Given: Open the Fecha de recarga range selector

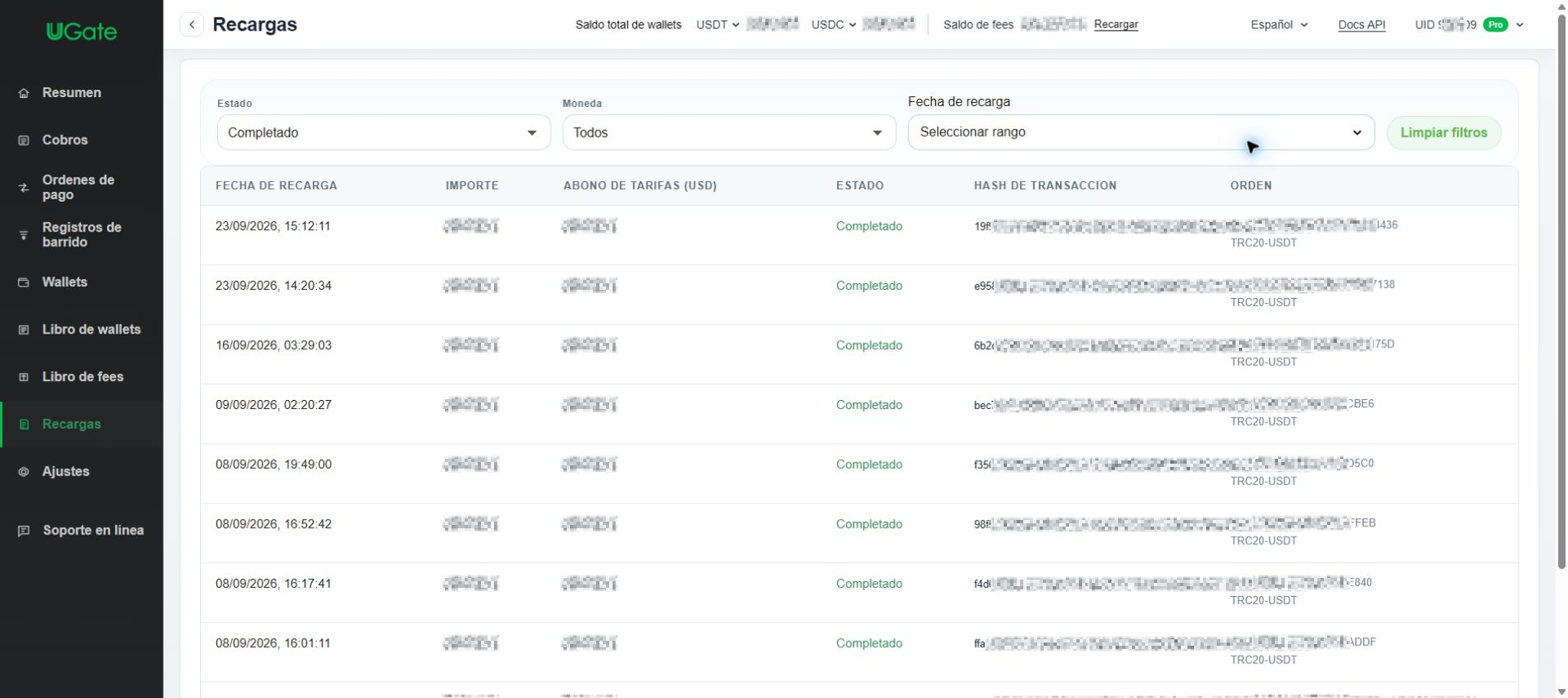Looking at the screenshot, I should tap(1142, 132).
